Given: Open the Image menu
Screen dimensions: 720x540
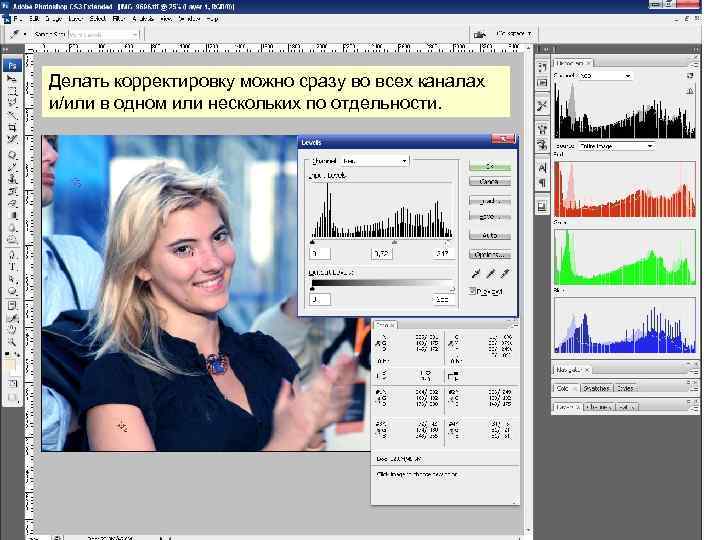Looking at the screenshot, I should click(x=53, y=19).
